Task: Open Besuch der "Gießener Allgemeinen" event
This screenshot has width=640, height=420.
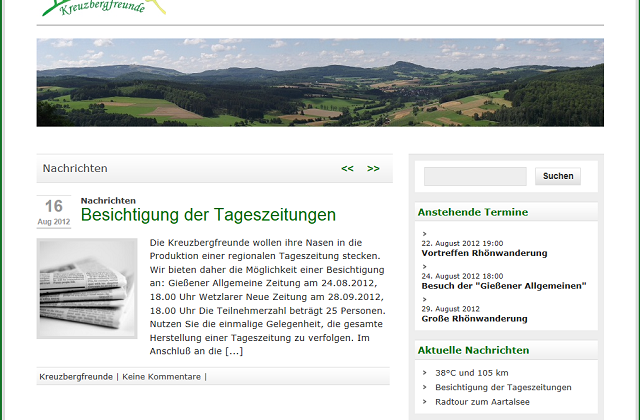Action: [504, 286]
